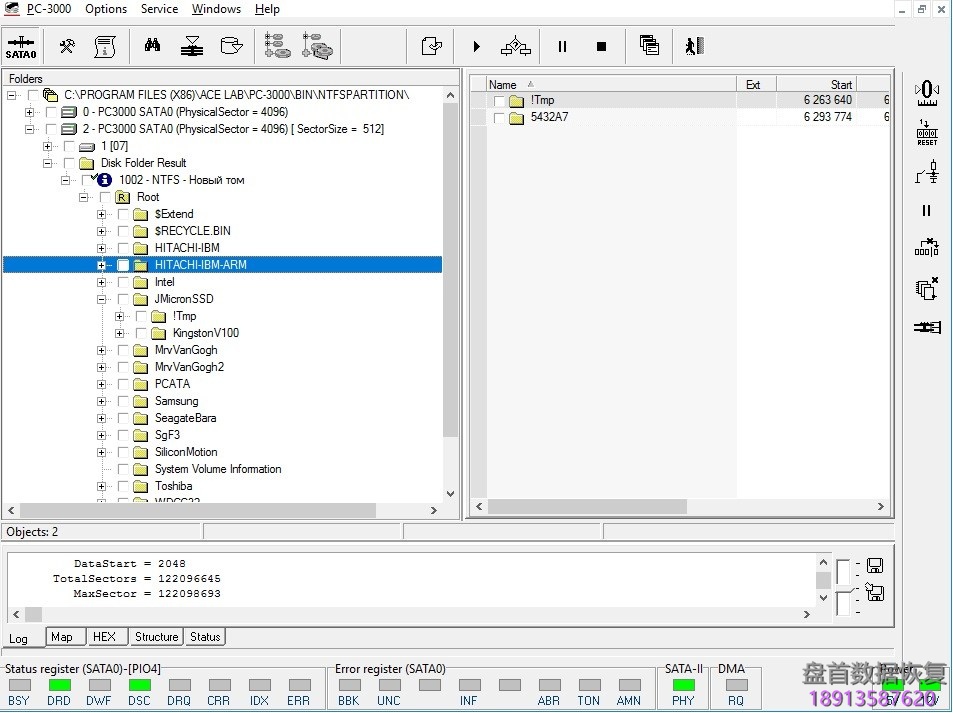Sort files by the Name column header
Viewport: 953px width, 713px height.
(x=503, y=84)
